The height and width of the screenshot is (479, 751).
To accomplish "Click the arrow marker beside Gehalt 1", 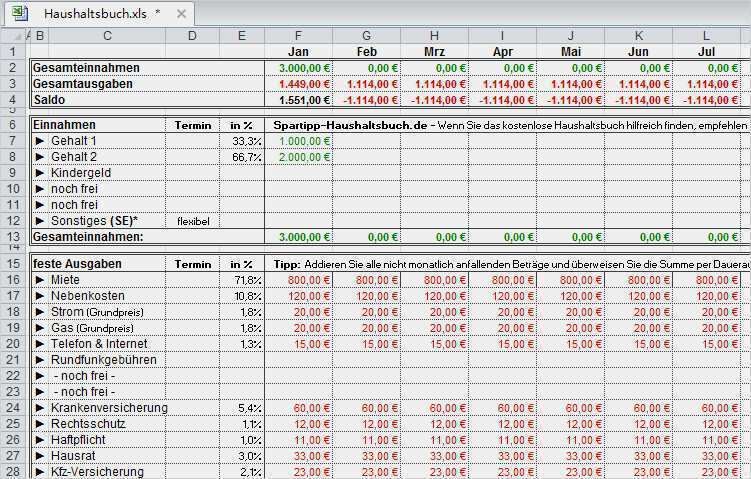I will point(40,141).
